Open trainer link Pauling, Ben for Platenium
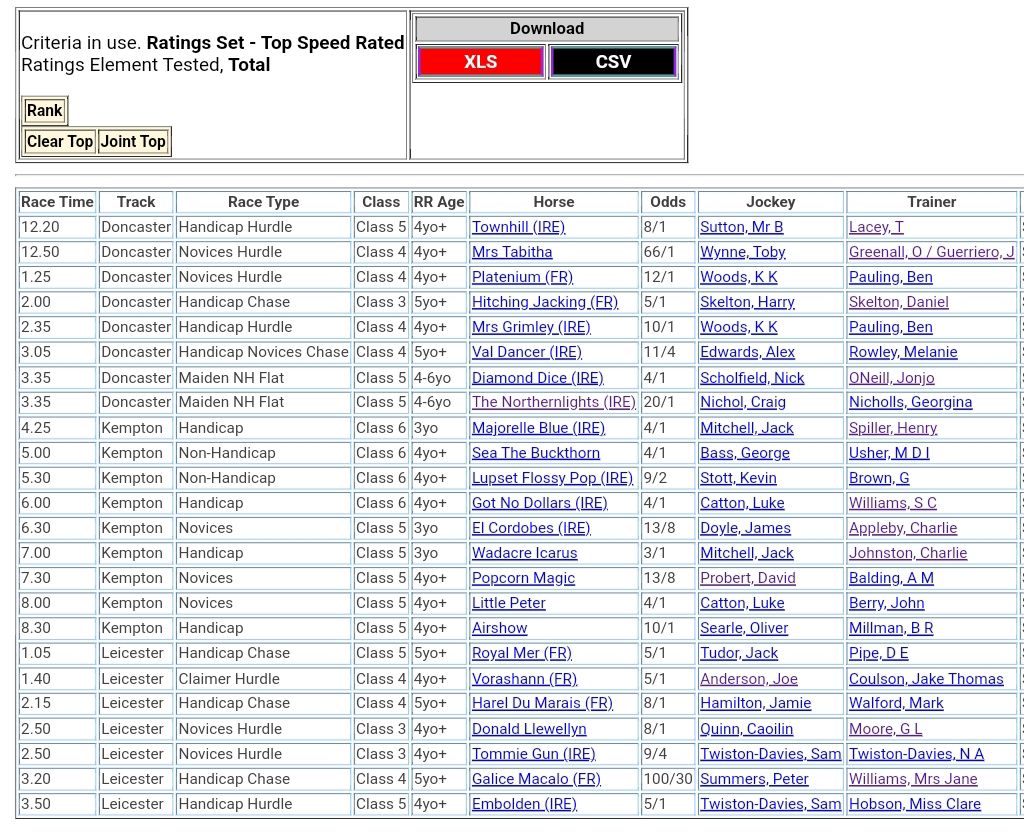This screenshot has height=832, width=1024. point(890,277)
